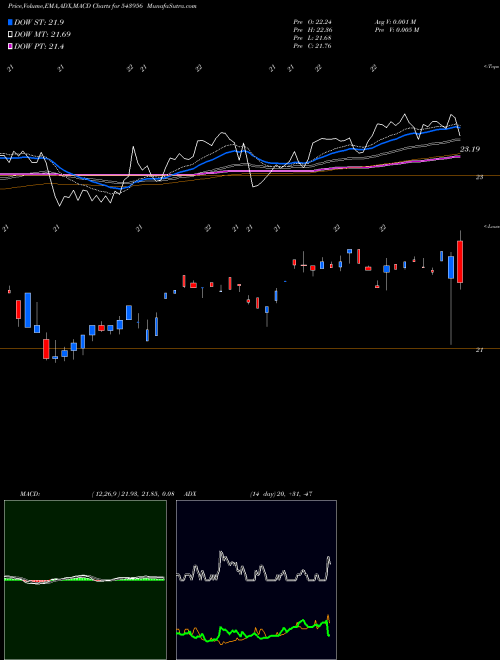Click the '<Tops' label at right edge
The height and width of the screenshot is (660, 500).
(x=491, y=67)
